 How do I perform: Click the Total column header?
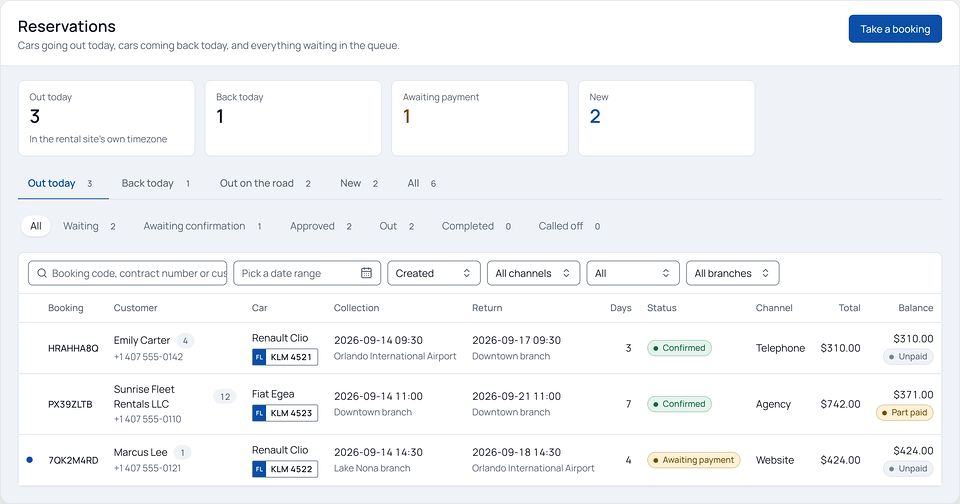pos(849,308)
